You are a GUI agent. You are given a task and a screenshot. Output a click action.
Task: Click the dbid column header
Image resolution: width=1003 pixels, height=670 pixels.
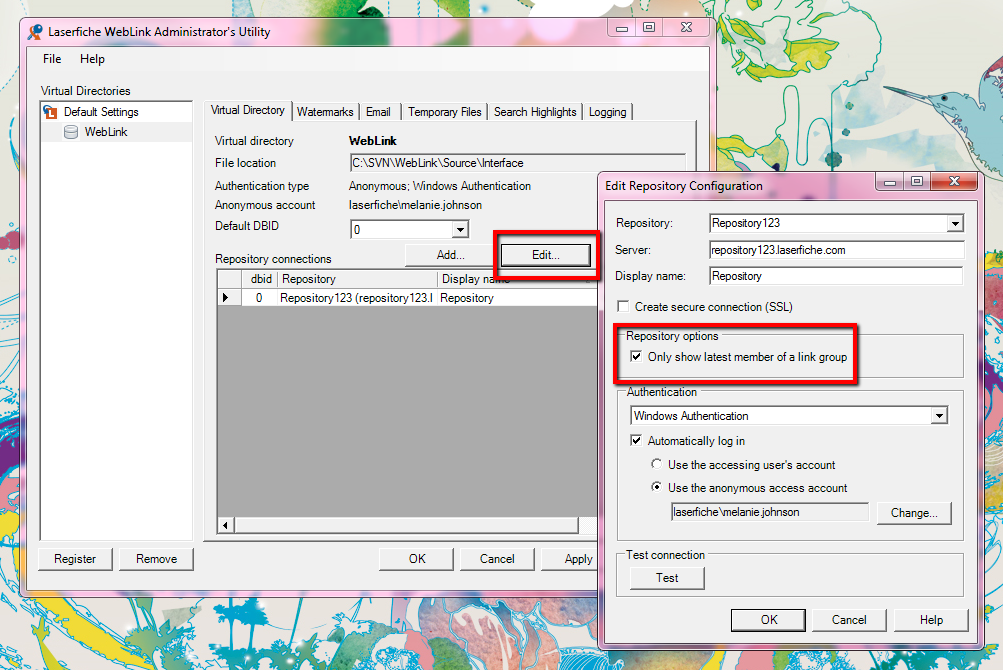(261, 279)
